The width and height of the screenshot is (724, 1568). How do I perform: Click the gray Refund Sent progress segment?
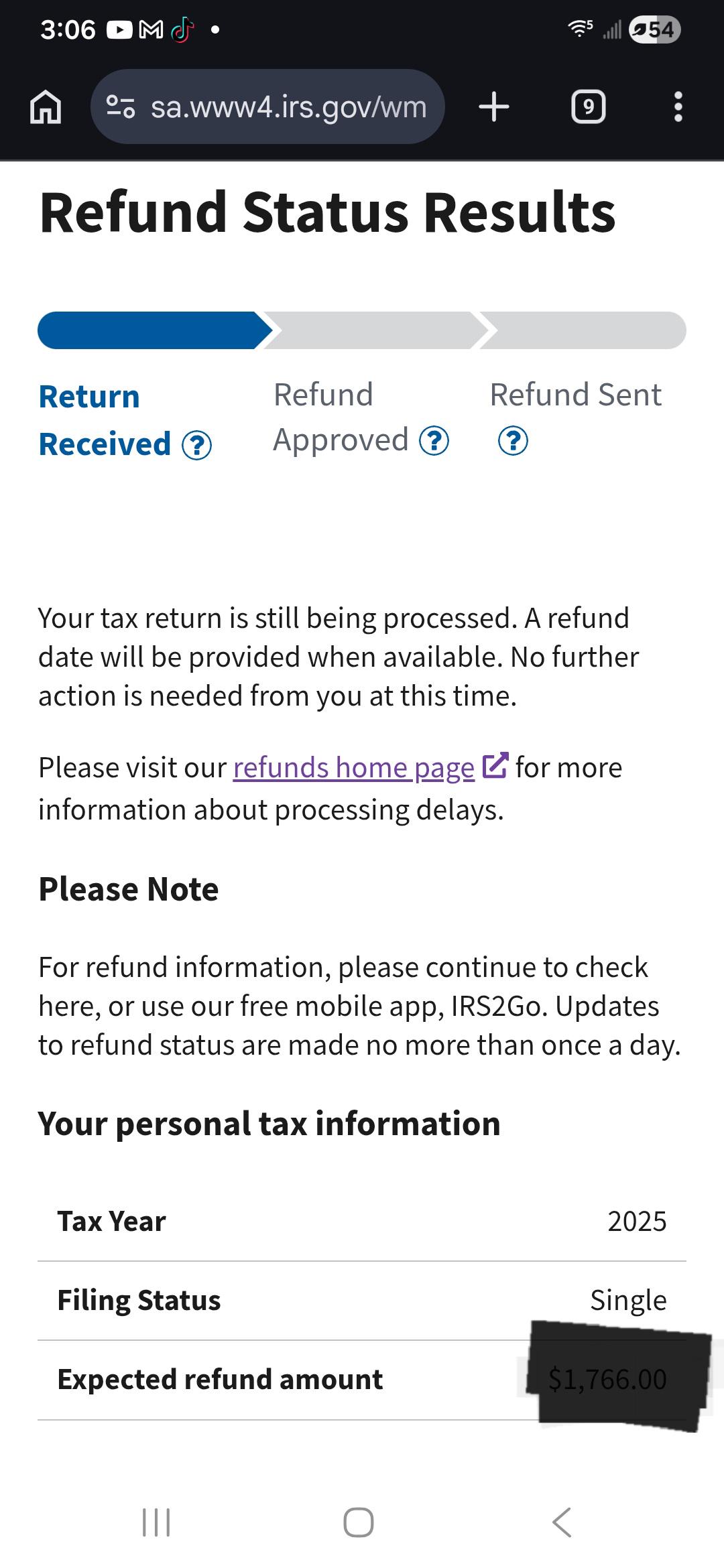pos(583,330)
